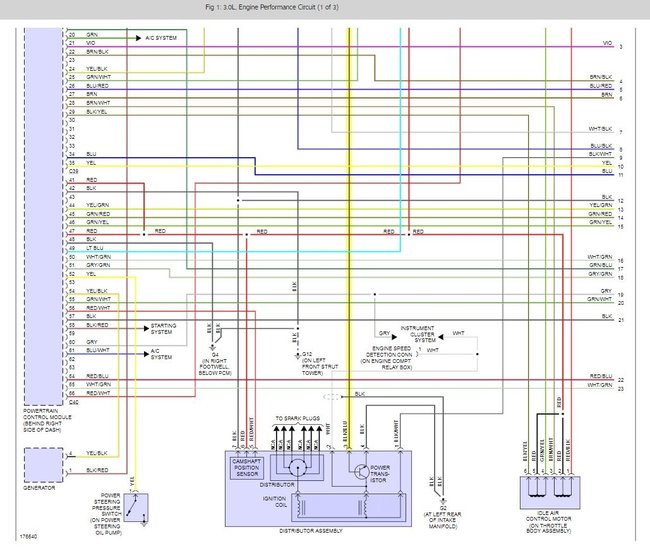
Task: Click the 'VIO' label at continuation 3
Action: click(607, 43)
